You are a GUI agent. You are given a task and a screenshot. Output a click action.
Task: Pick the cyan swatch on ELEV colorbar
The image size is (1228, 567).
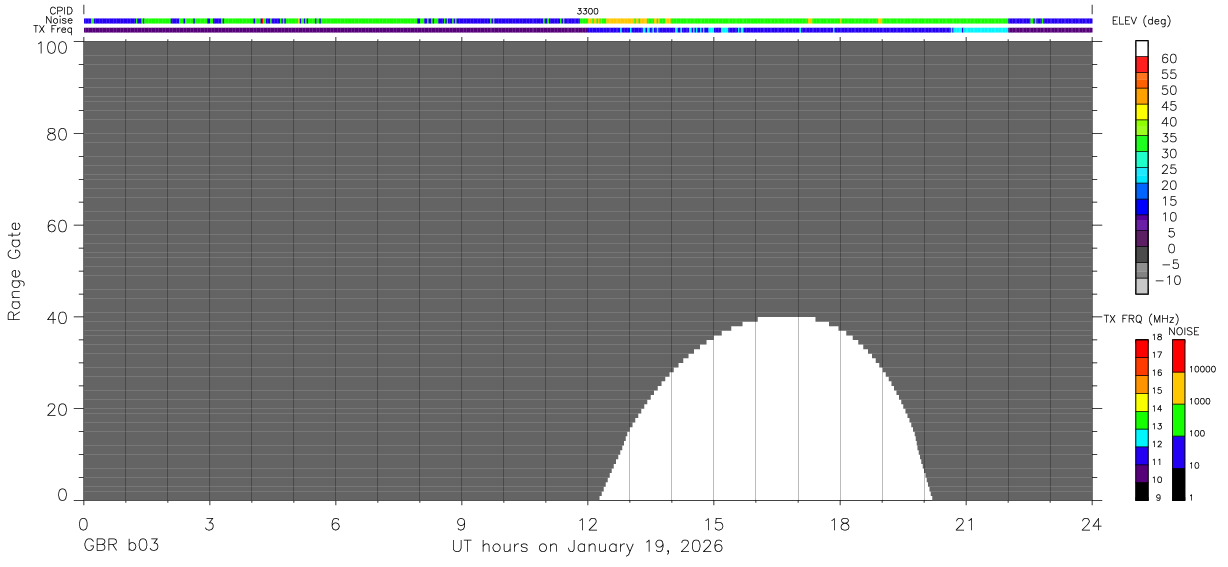[x=1142, y=176]
